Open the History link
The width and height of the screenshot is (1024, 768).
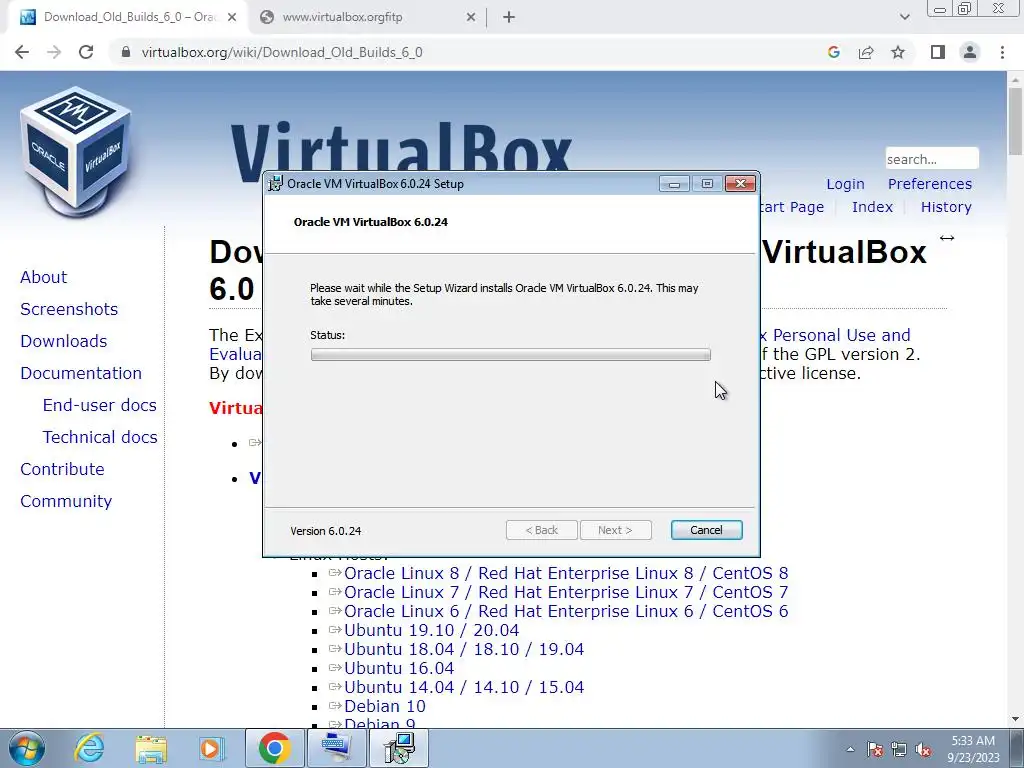pyautogui.click(x=946, y=207)
